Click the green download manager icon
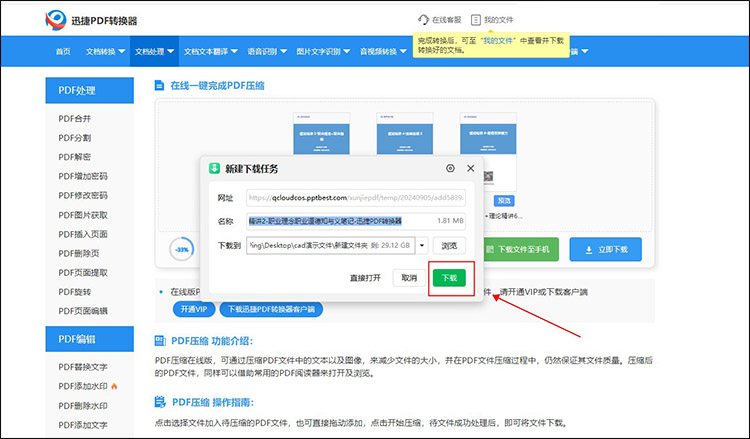 click(214, 168)
